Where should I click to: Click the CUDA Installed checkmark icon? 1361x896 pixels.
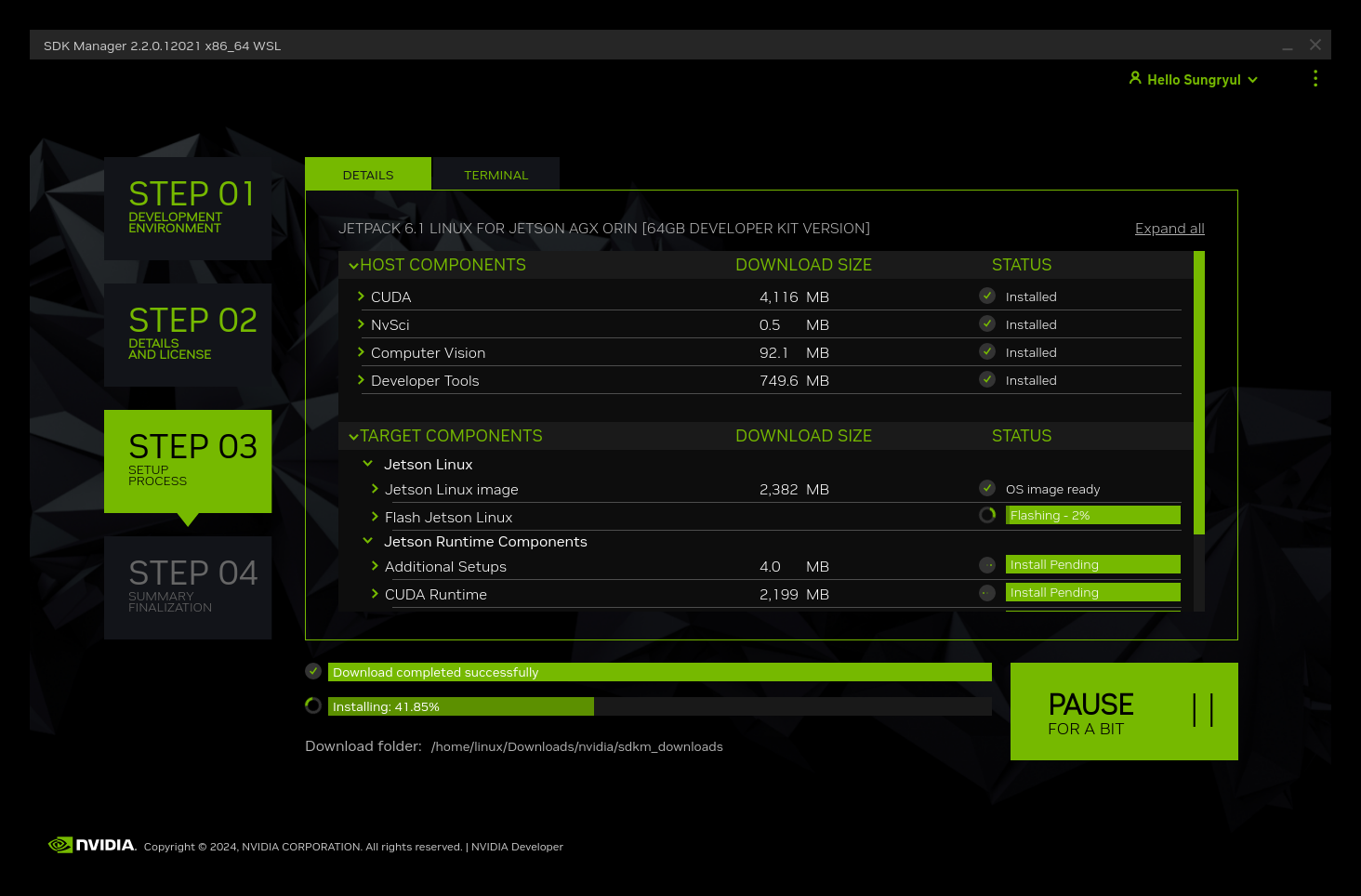click(987, 296)
